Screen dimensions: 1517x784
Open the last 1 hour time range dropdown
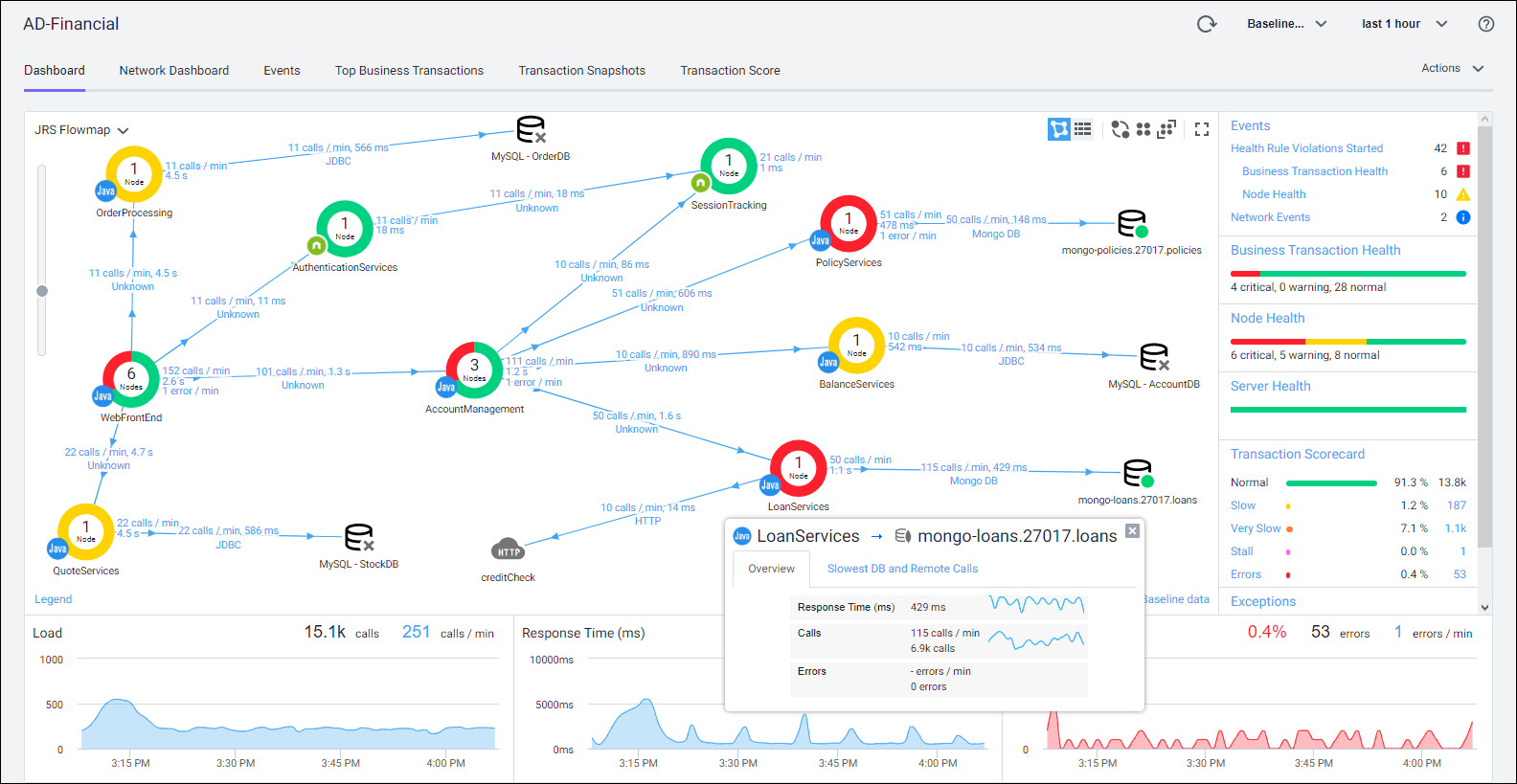(1404, 24)
